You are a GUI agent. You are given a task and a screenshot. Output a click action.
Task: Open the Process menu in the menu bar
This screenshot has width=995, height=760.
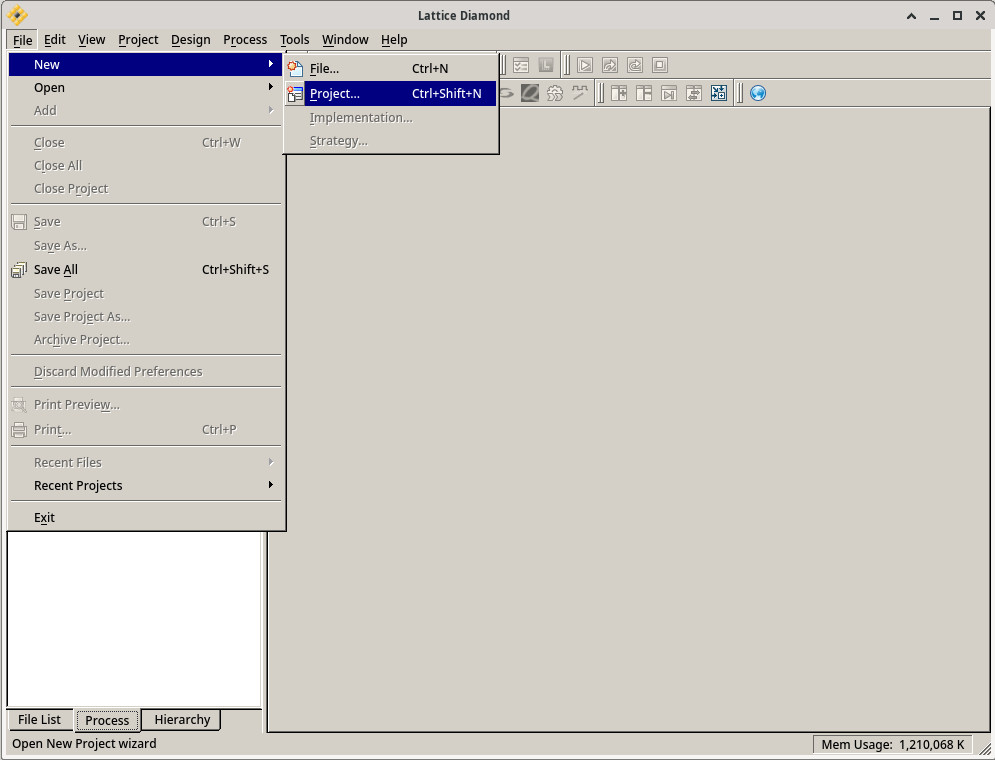[x=245, y=39]
